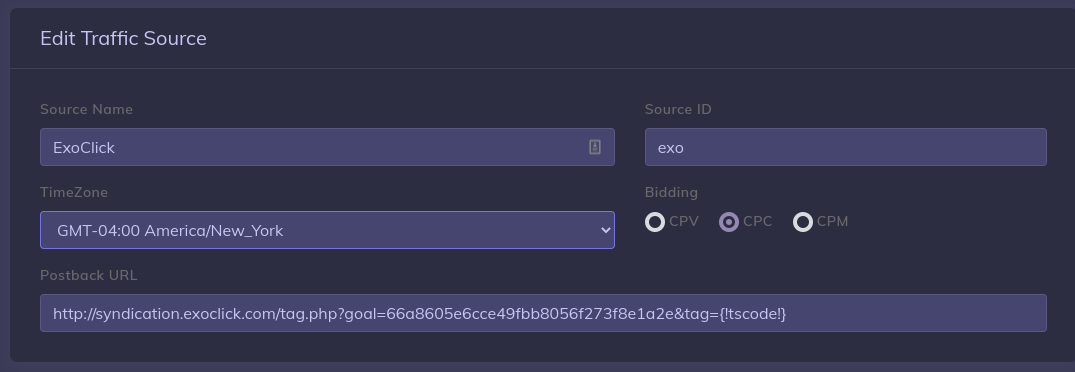Click the Edit Traffic Source heading
The image size is (1075, 372).
tap(123, 38)
